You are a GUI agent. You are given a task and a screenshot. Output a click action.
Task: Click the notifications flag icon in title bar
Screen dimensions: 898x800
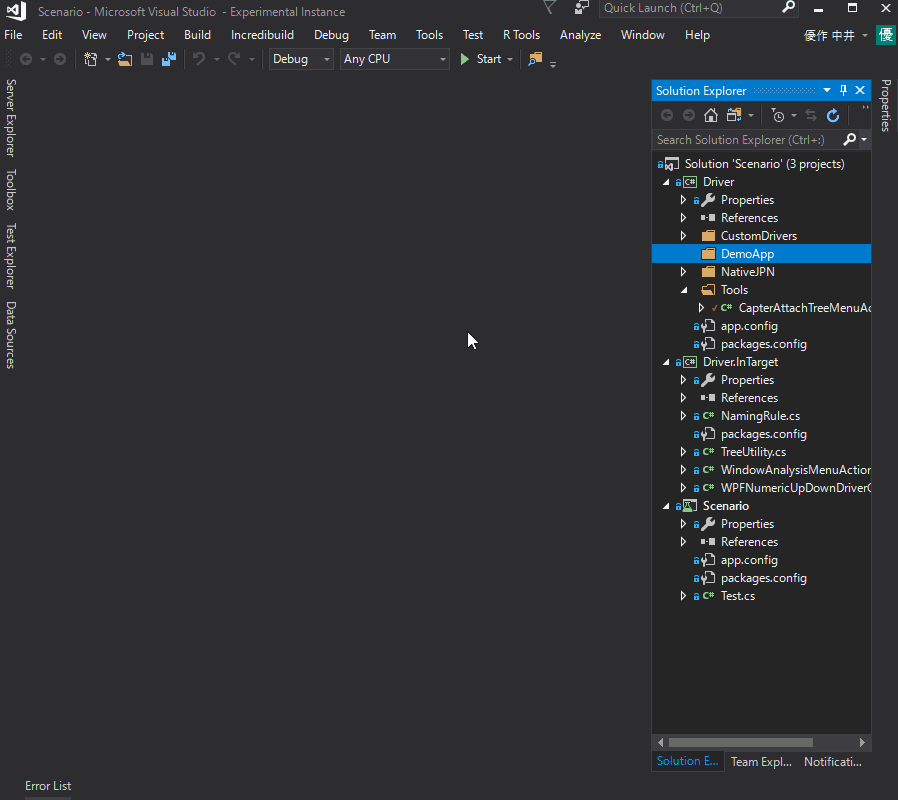(x=550, y=7)
